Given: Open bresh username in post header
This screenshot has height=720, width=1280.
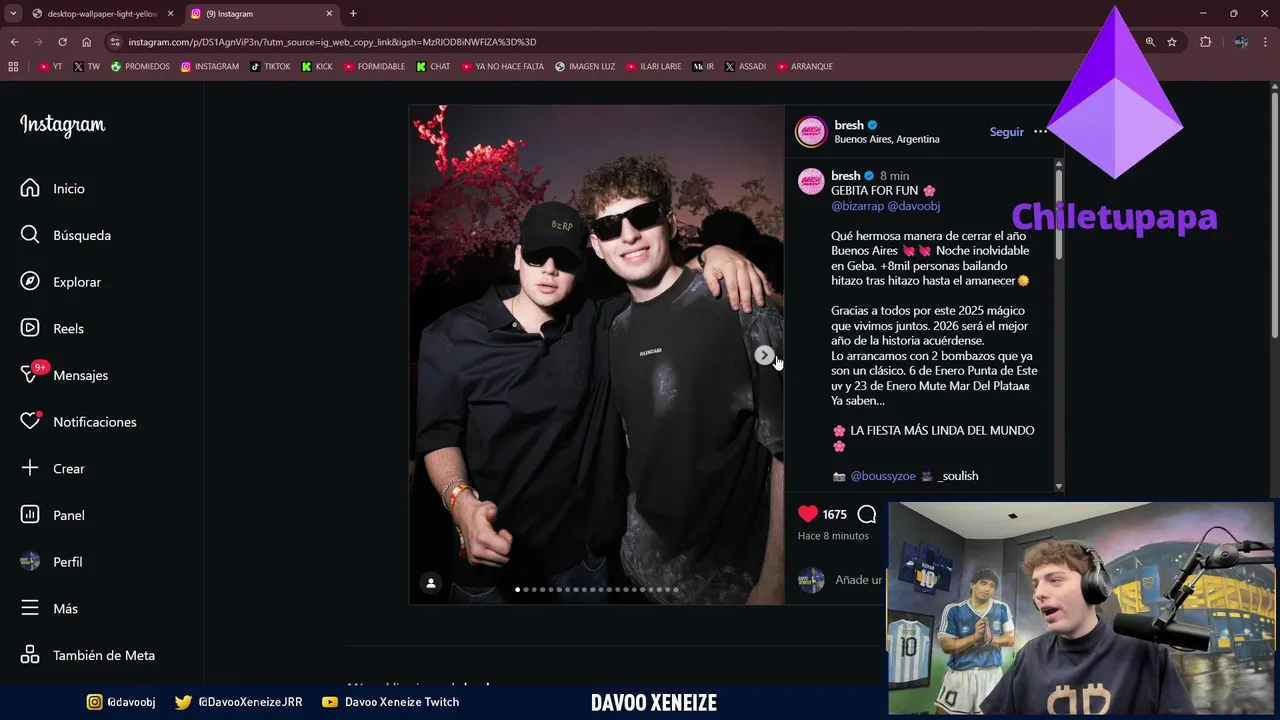Looking at the screenshot, I should 849,125.
